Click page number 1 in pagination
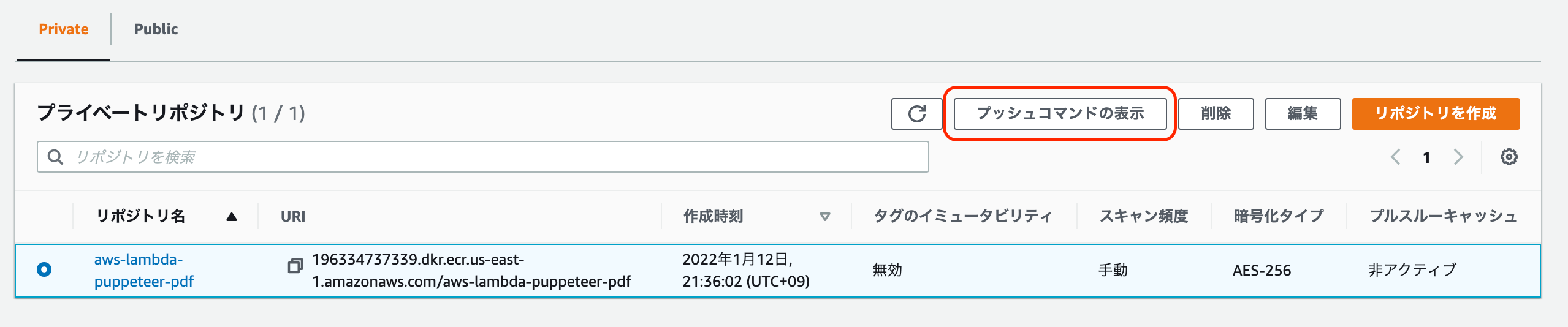The width and height of the screenshot is (1568, 327). 1426,158
